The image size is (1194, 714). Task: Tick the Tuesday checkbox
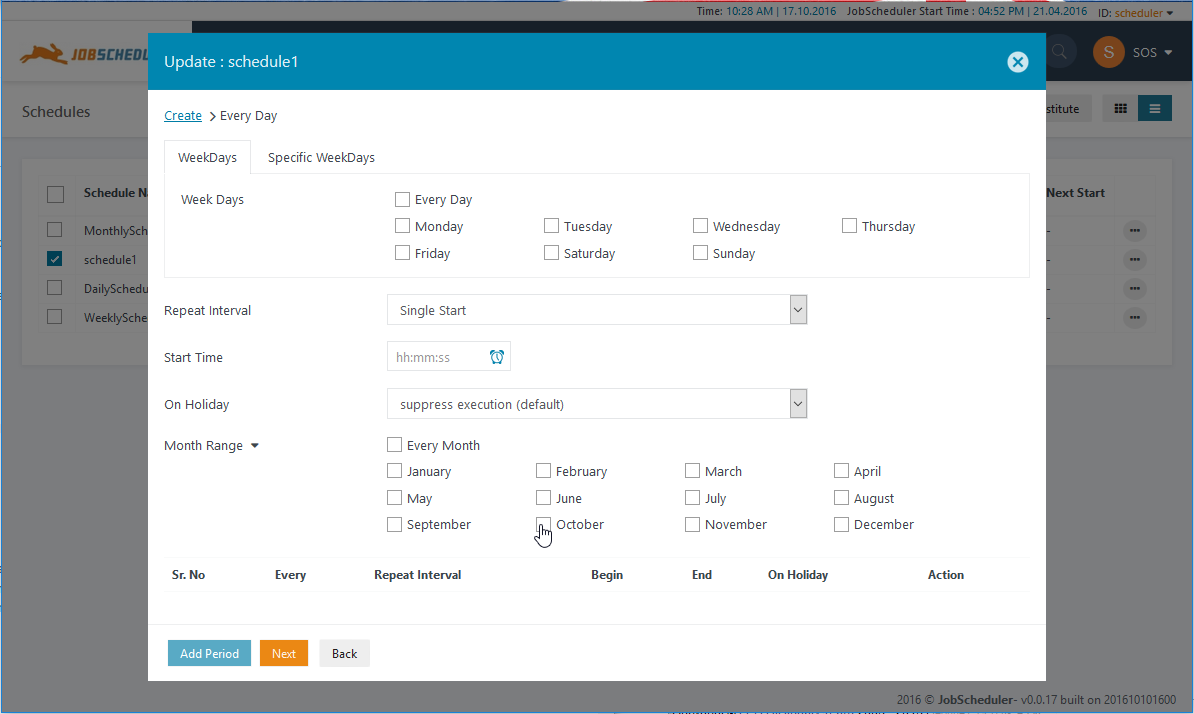[x=551, y=226]
